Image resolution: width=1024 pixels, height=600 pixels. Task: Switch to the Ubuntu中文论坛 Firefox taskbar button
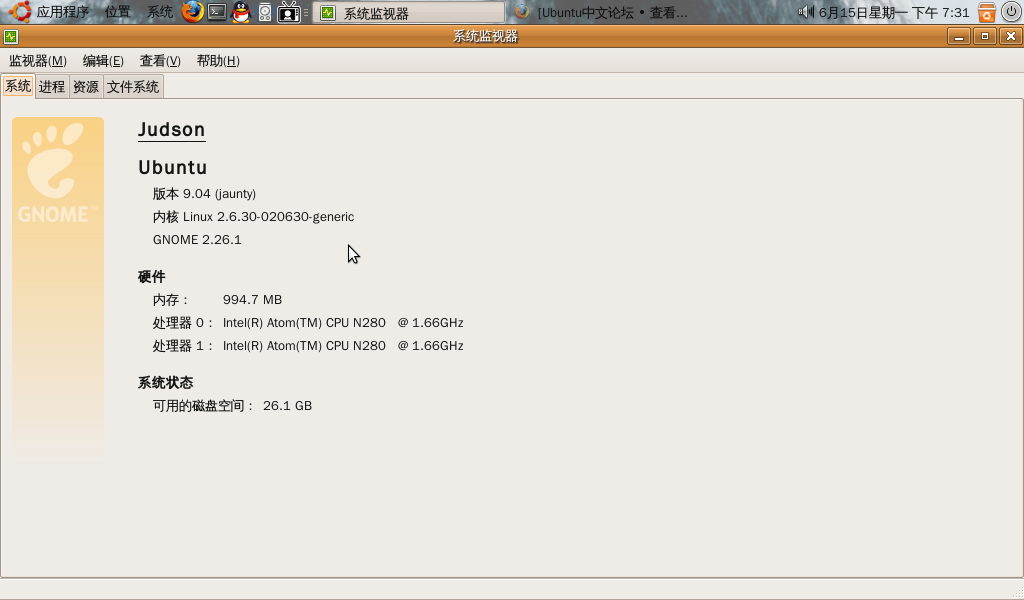point(601,12)
